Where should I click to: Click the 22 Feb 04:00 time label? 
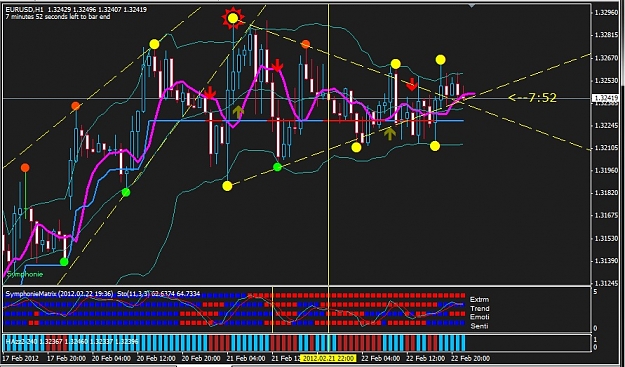(x=381, y=358)
